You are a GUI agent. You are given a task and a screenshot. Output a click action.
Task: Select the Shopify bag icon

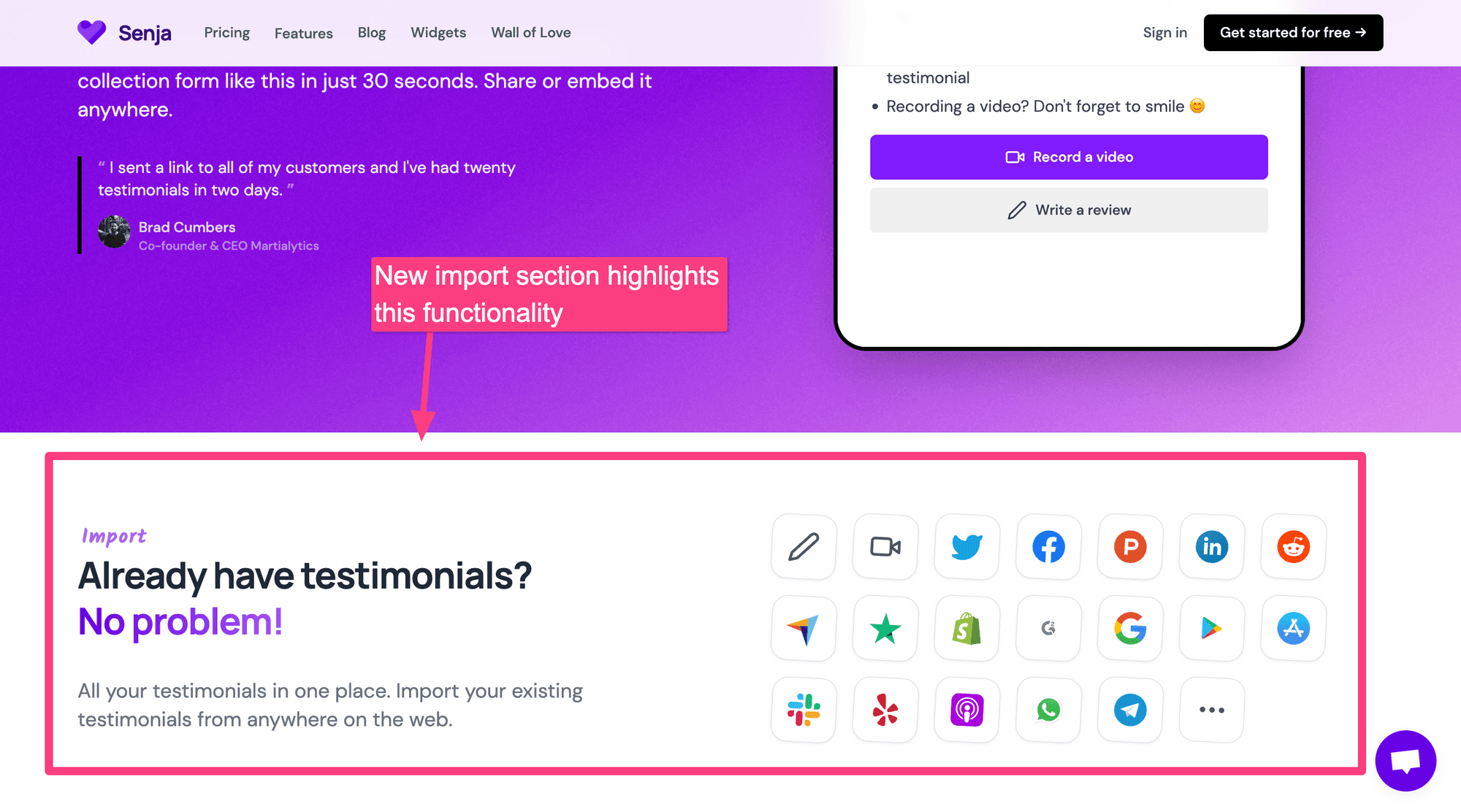(x=966, y=629)
